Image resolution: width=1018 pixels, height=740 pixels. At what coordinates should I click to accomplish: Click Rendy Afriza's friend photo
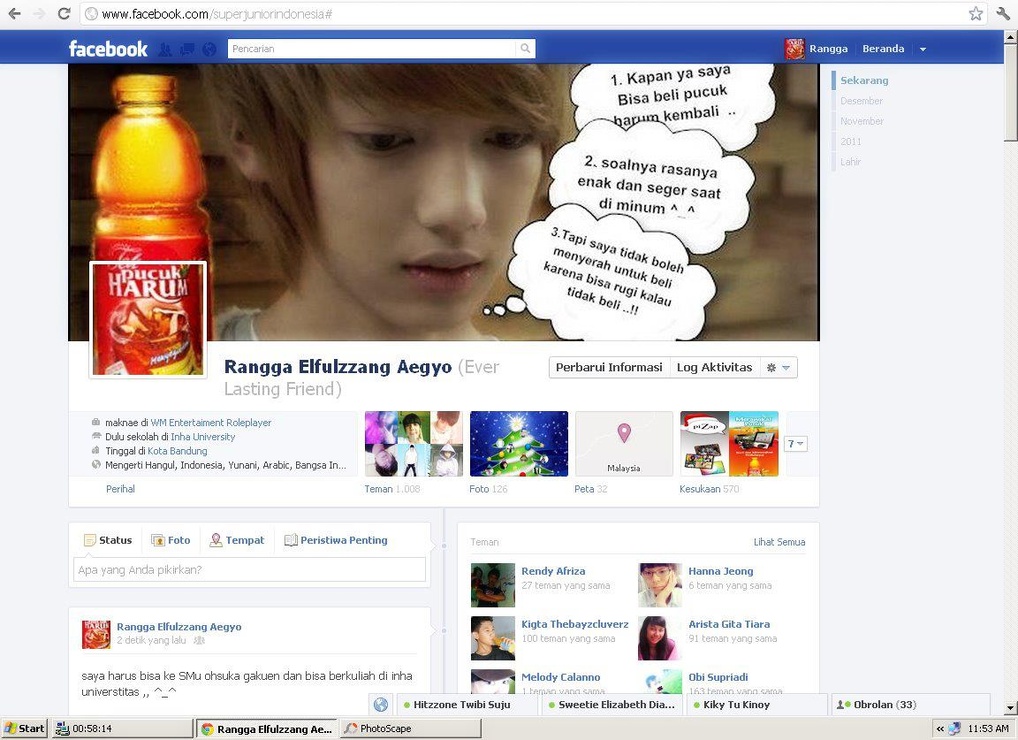click(493, 585)
